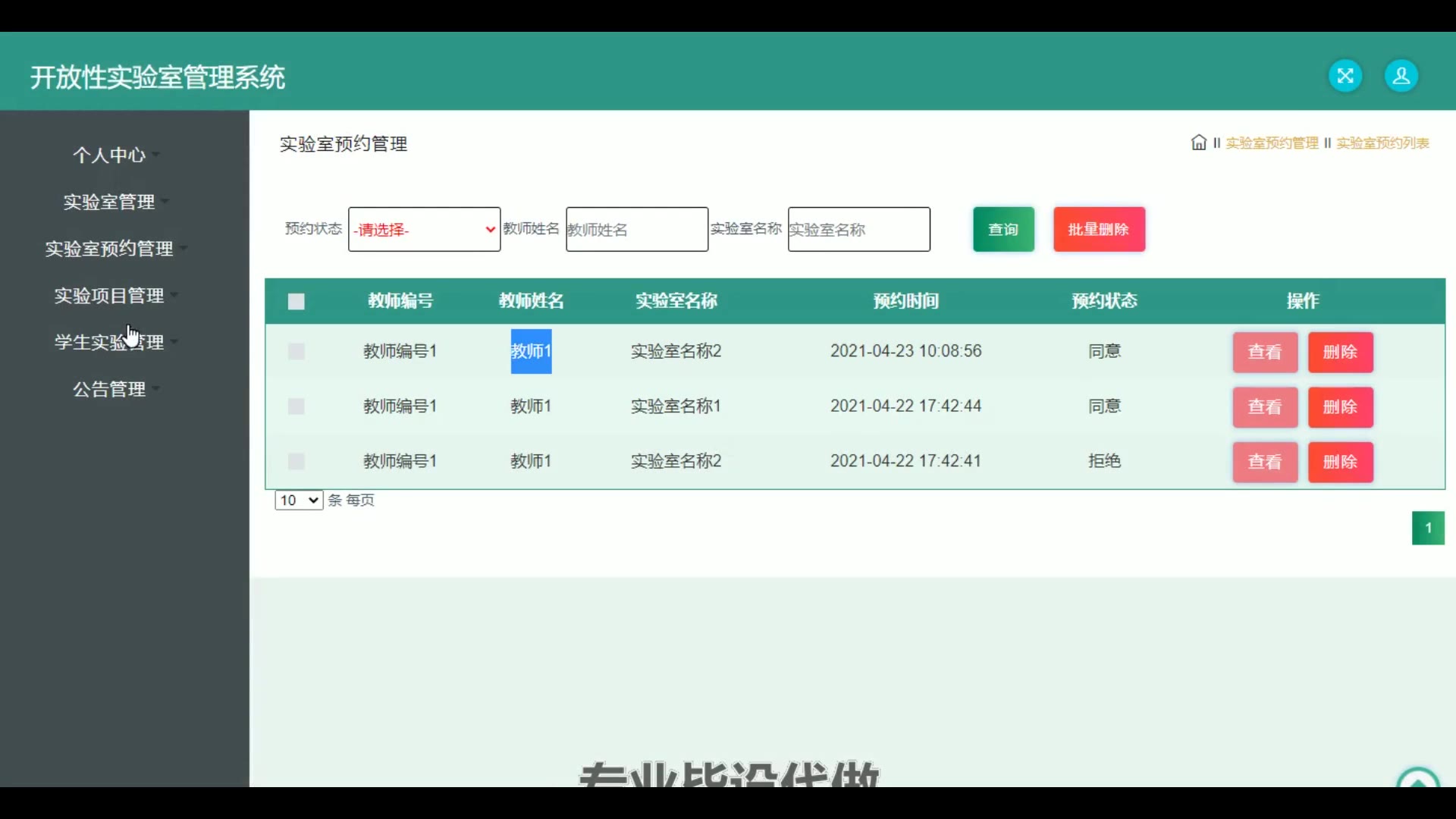Screen dimensions: 1456x819
Task: Open the per-page count dropdown
Action: point(299,500)
